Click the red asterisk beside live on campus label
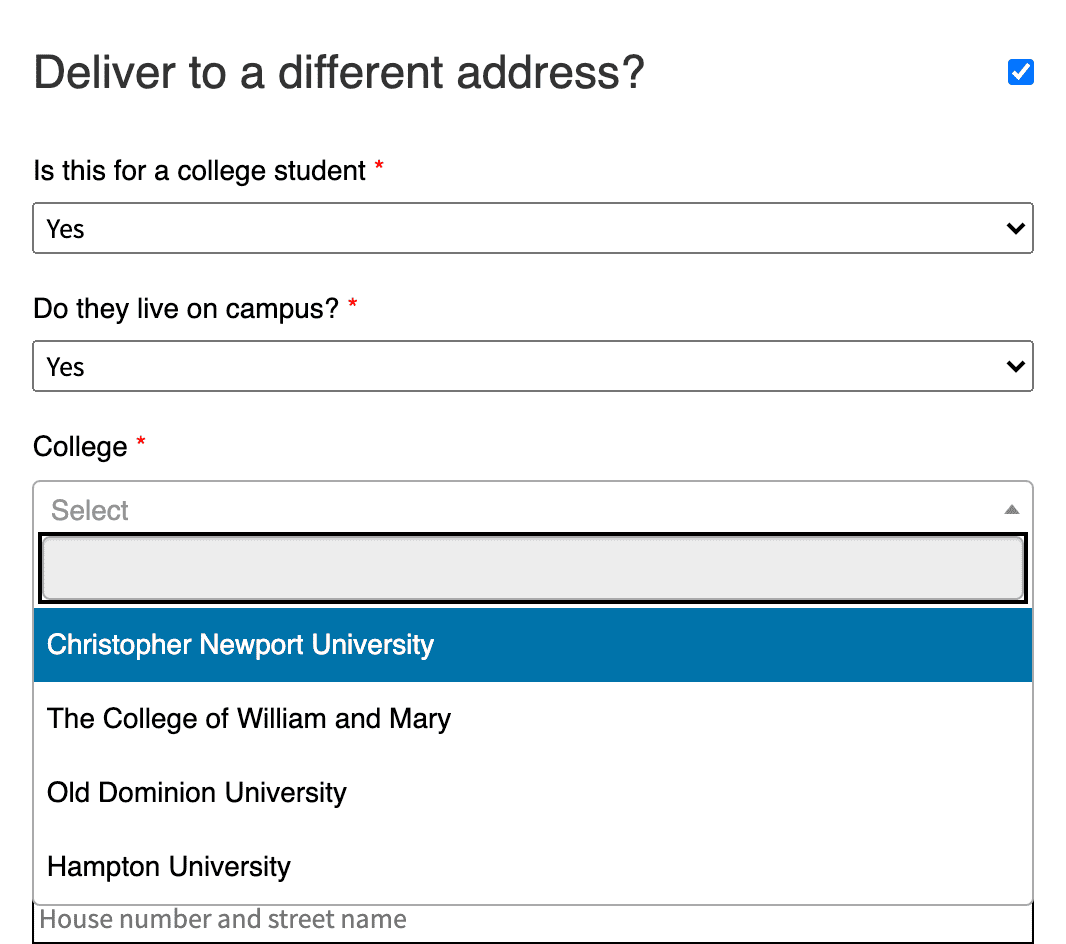This screenshot has width=1066, height=944. [352, 304]
